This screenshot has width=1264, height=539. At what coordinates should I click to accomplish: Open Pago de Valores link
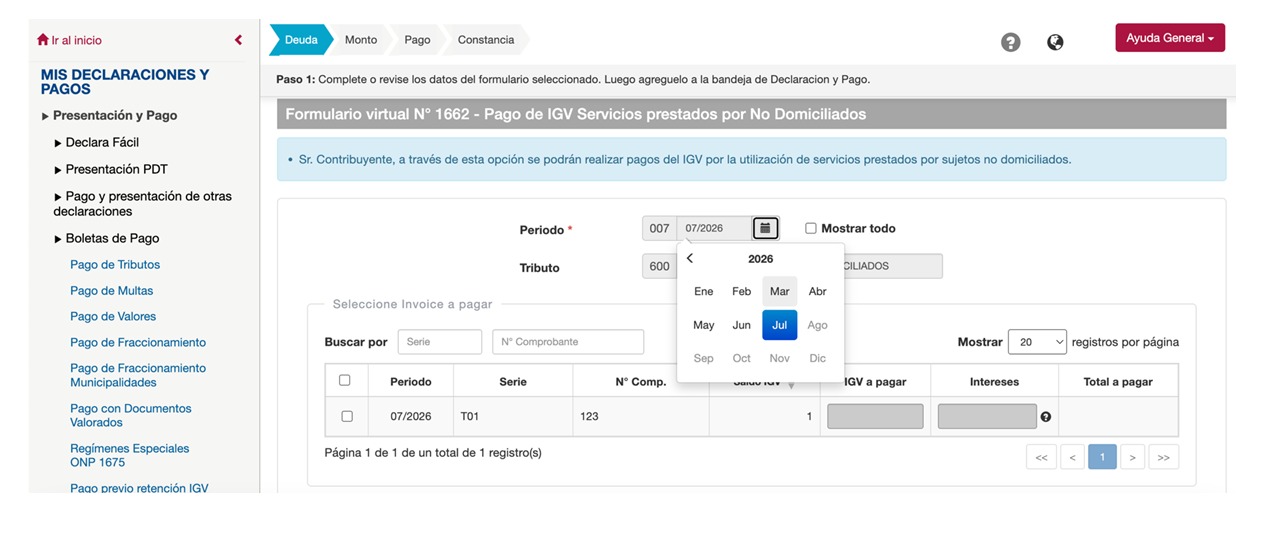pyautogui.click(x=113, y=317)
